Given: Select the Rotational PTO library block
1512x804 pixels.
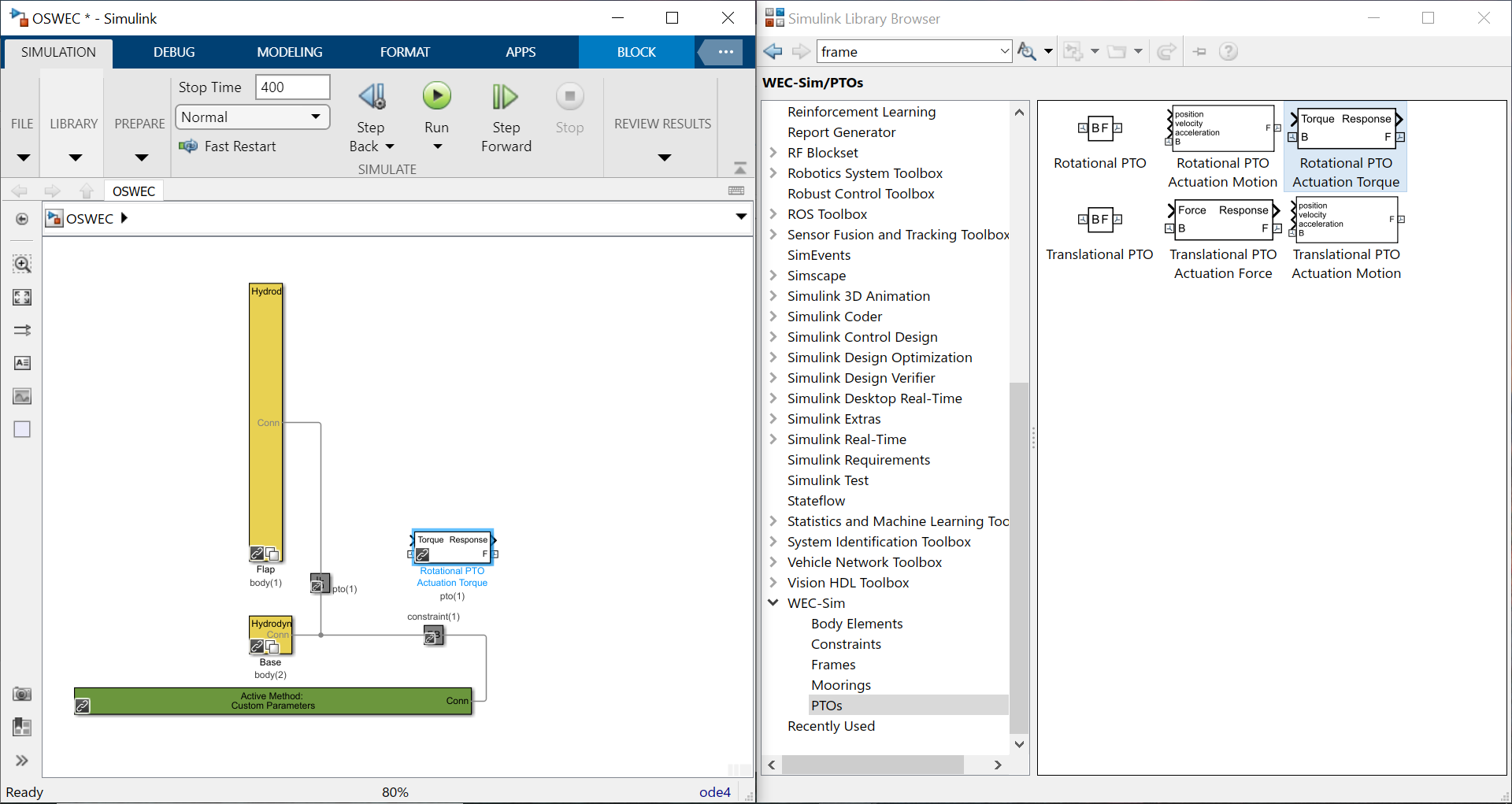Looking at the screenshot, I should pyautogui.click(x=1099, y=128).
